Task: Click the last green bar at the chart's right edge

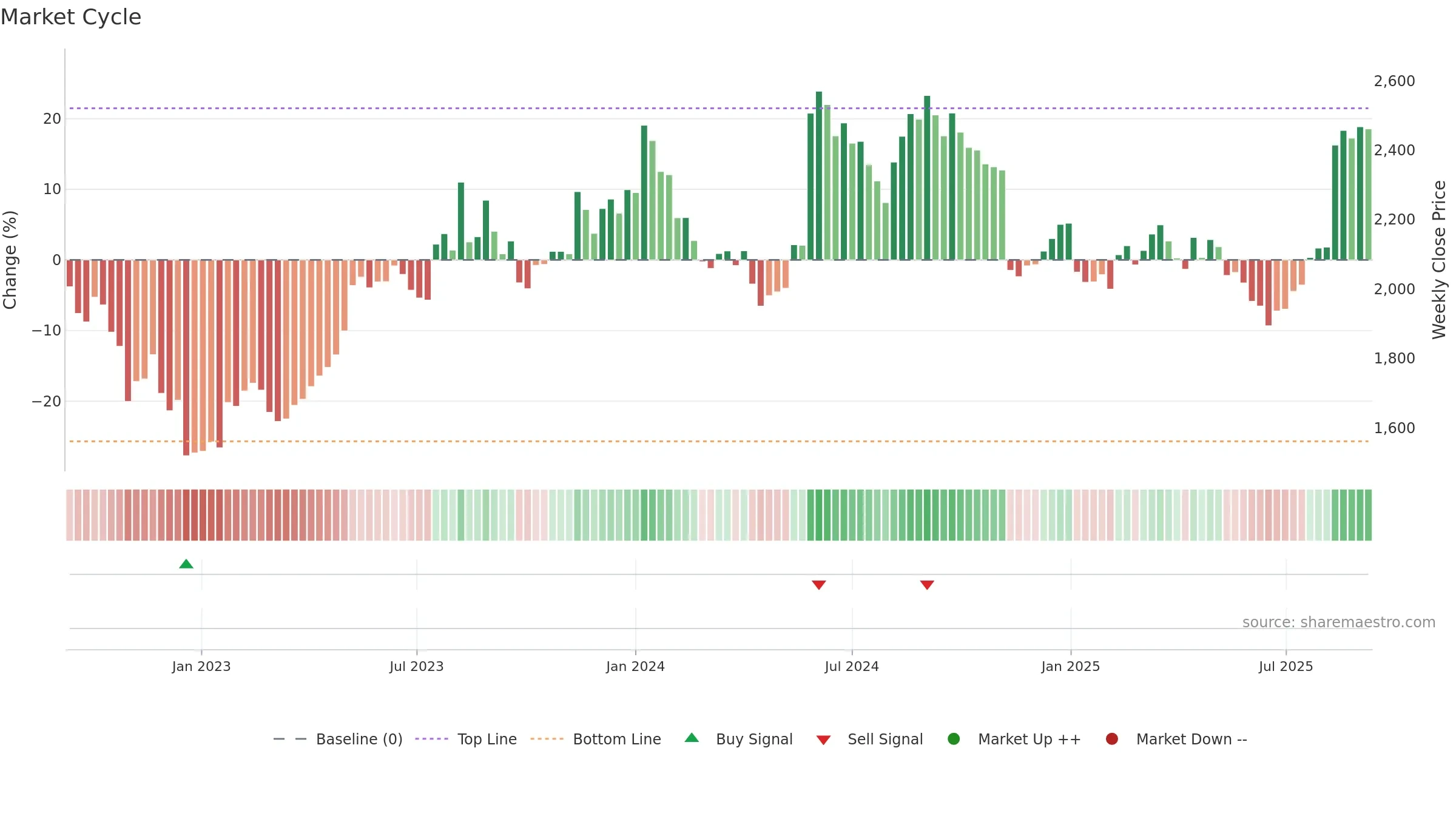Action: coord(1369,195)
